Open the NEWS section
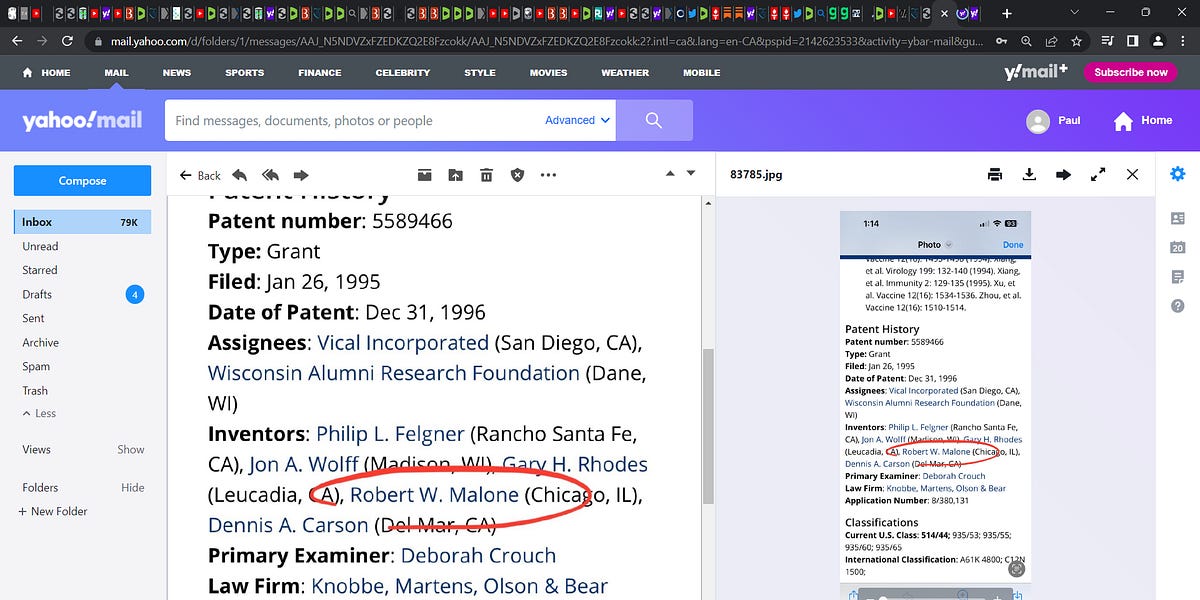 click(x=176, y=72)
